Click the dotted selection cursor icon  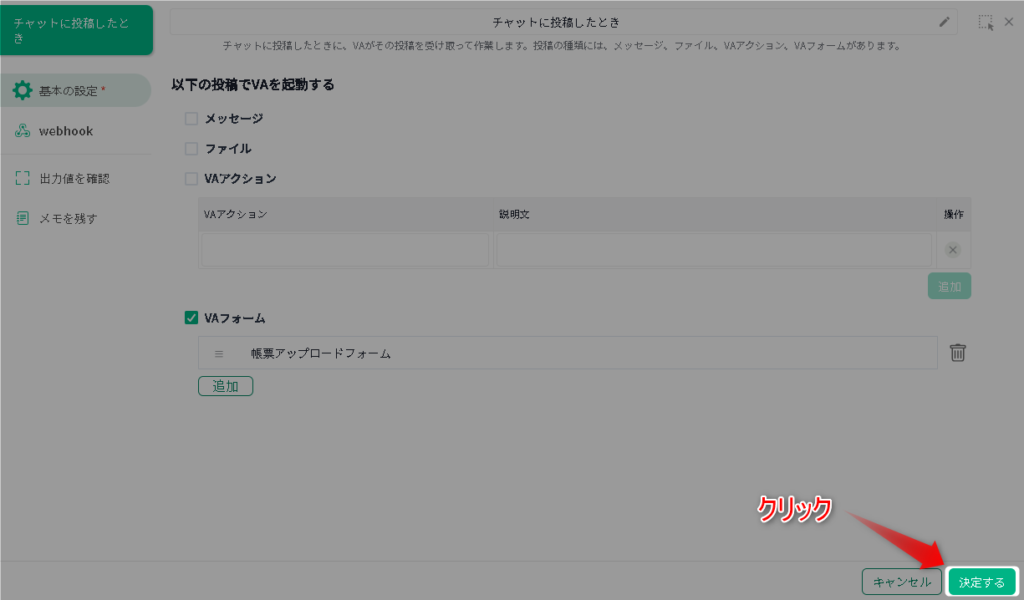[x=986, y=22]
